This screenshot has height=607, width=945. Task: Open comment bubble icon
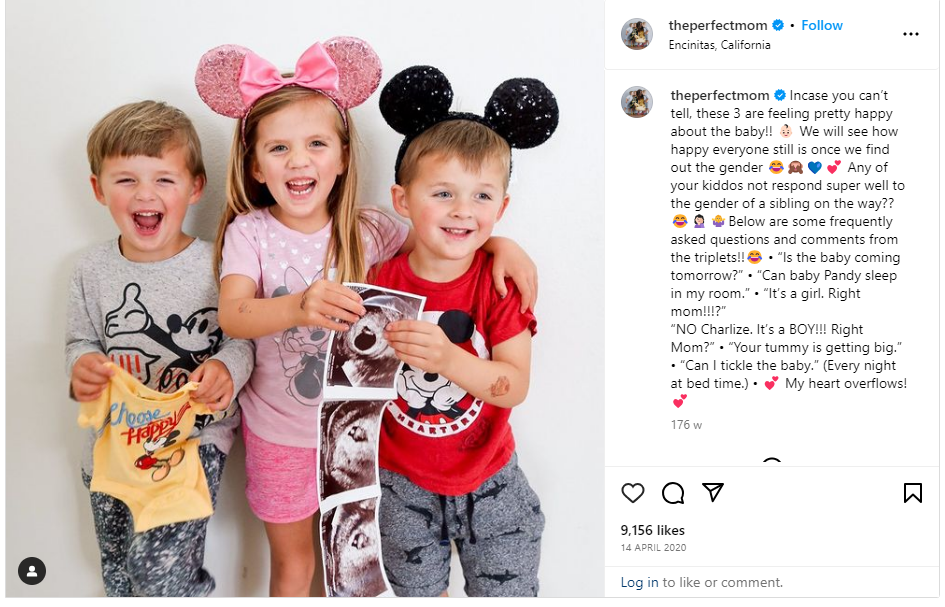pyautogui.click(x=673, y=493)
